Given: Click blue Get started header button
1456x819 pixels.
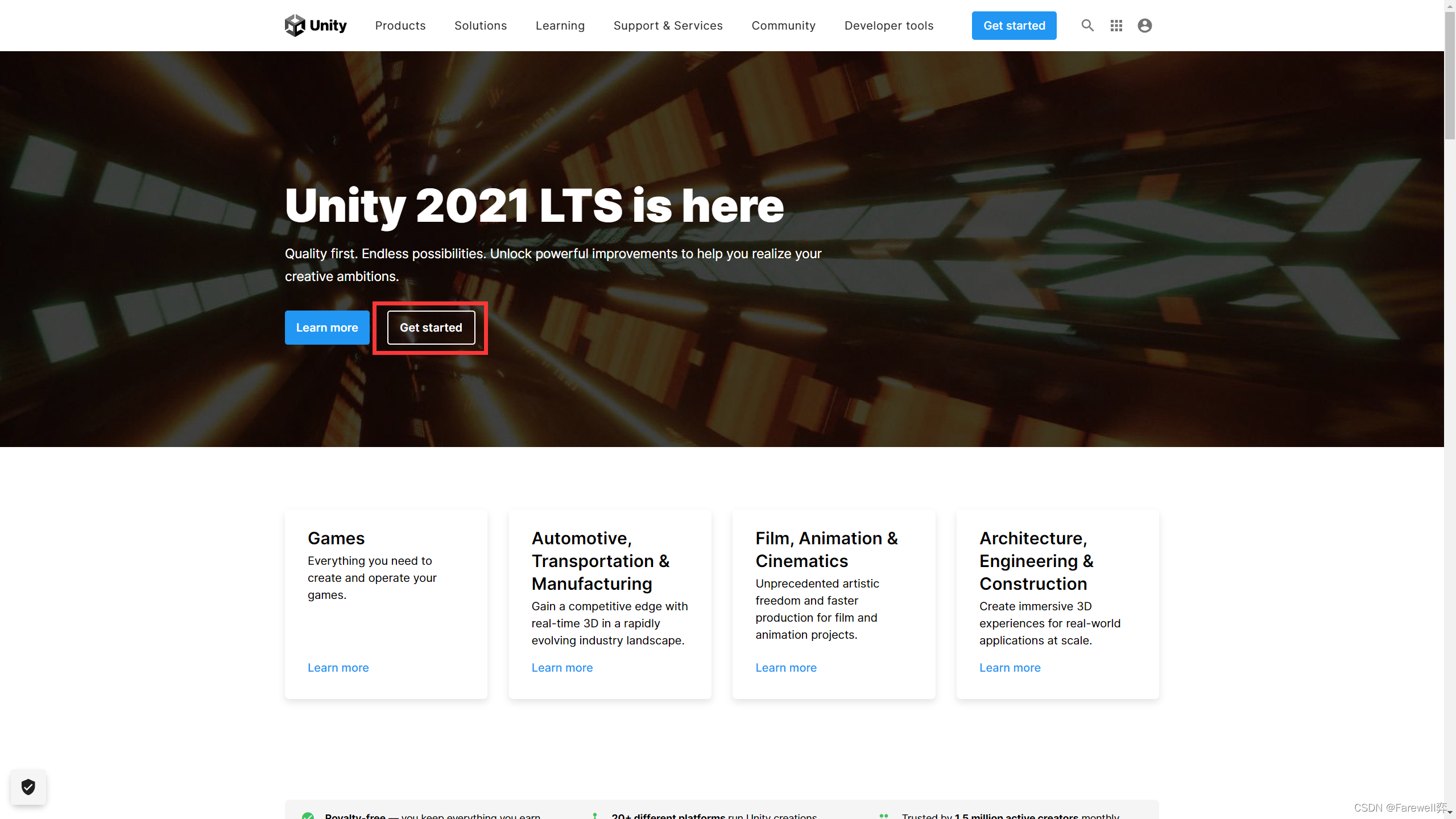Looking at the screenshot, I should (x=1014, y=26).
